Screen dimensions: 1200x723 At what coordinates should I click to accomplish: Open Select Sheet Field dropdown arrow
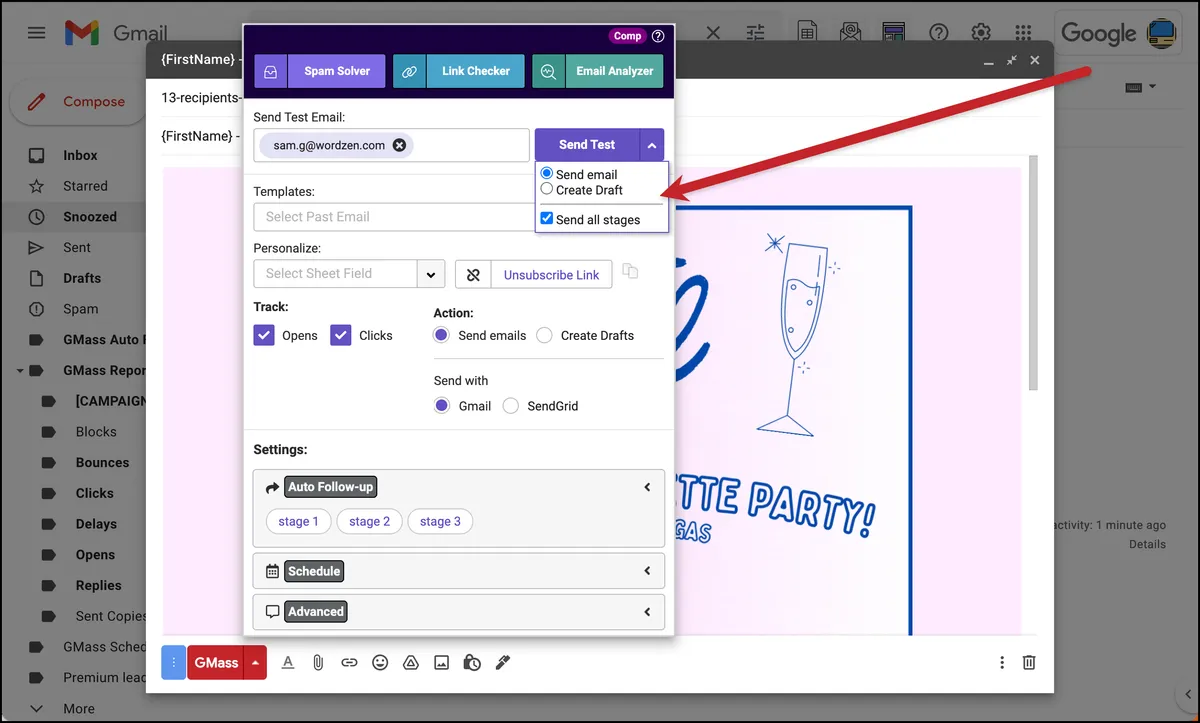click(x=431, y=274)
